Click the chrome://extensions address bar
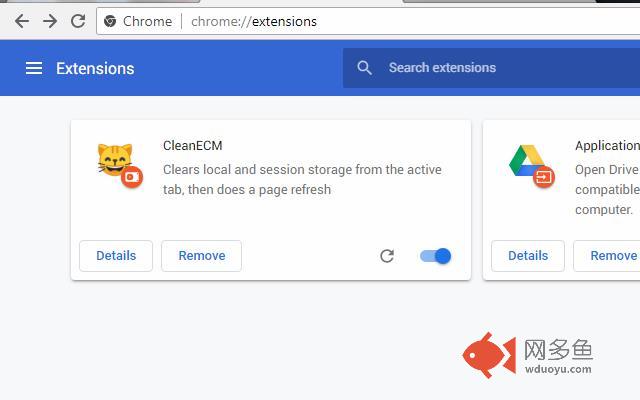This screenshot has width=640, height=400. click(x=368, y=21)
